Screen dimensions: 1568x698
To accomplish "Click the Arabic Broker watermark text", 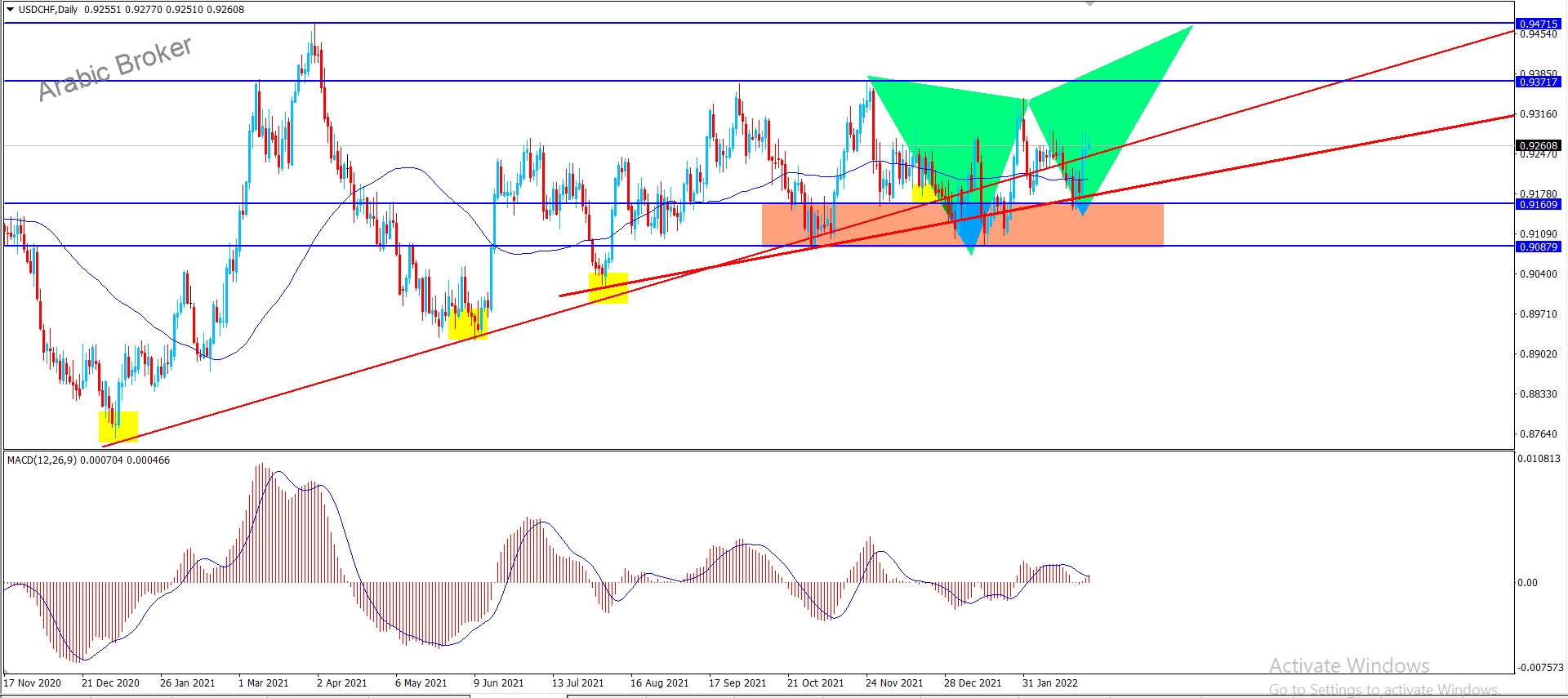I will click(x=115, y=68).
